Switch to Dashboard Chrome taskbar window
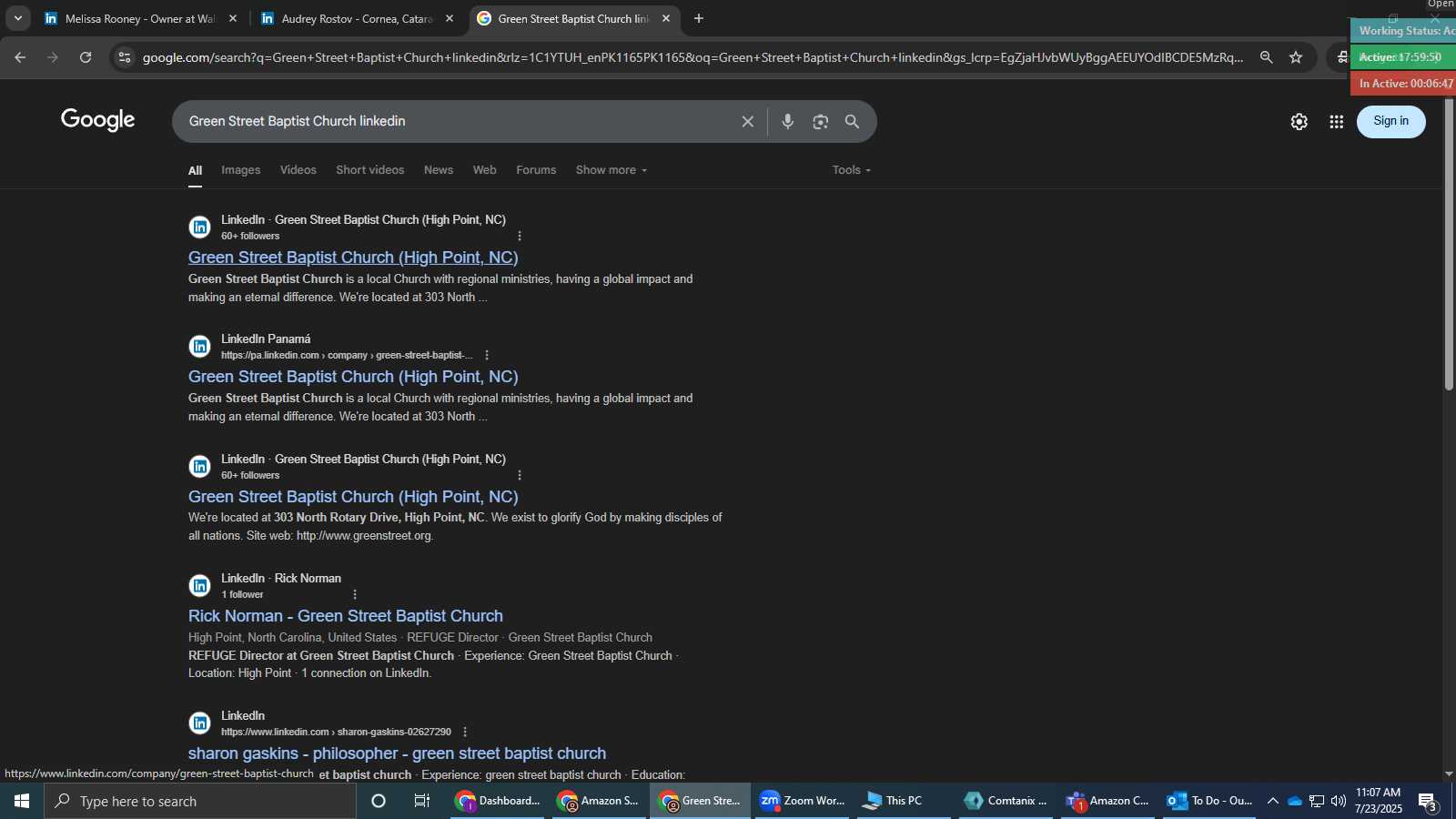The width and height of the screenshot is (1456, 819). (x=497, y=801)
